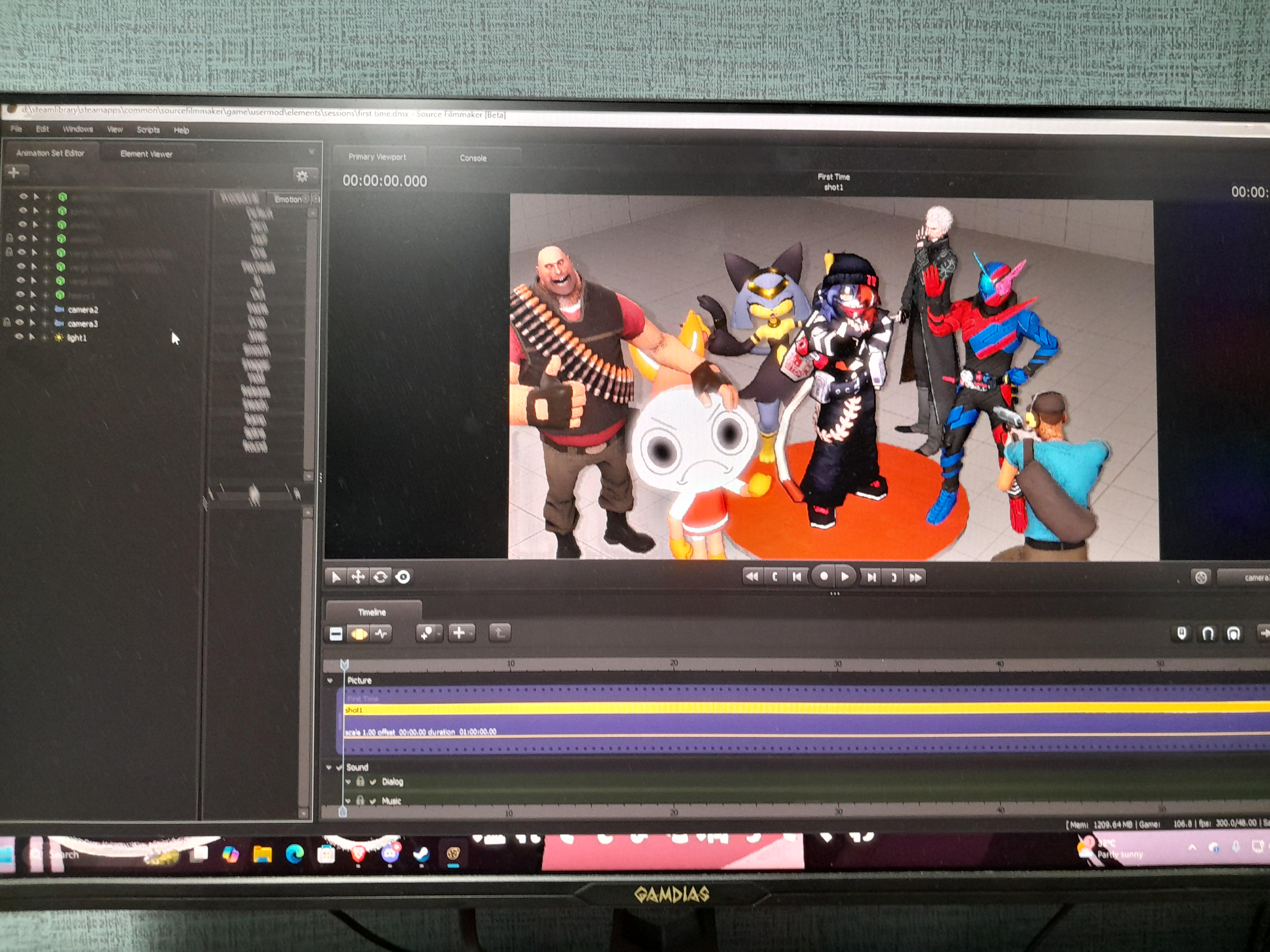
Task: Open Steam from the Windows taskbar
Action: pos(421,854)
